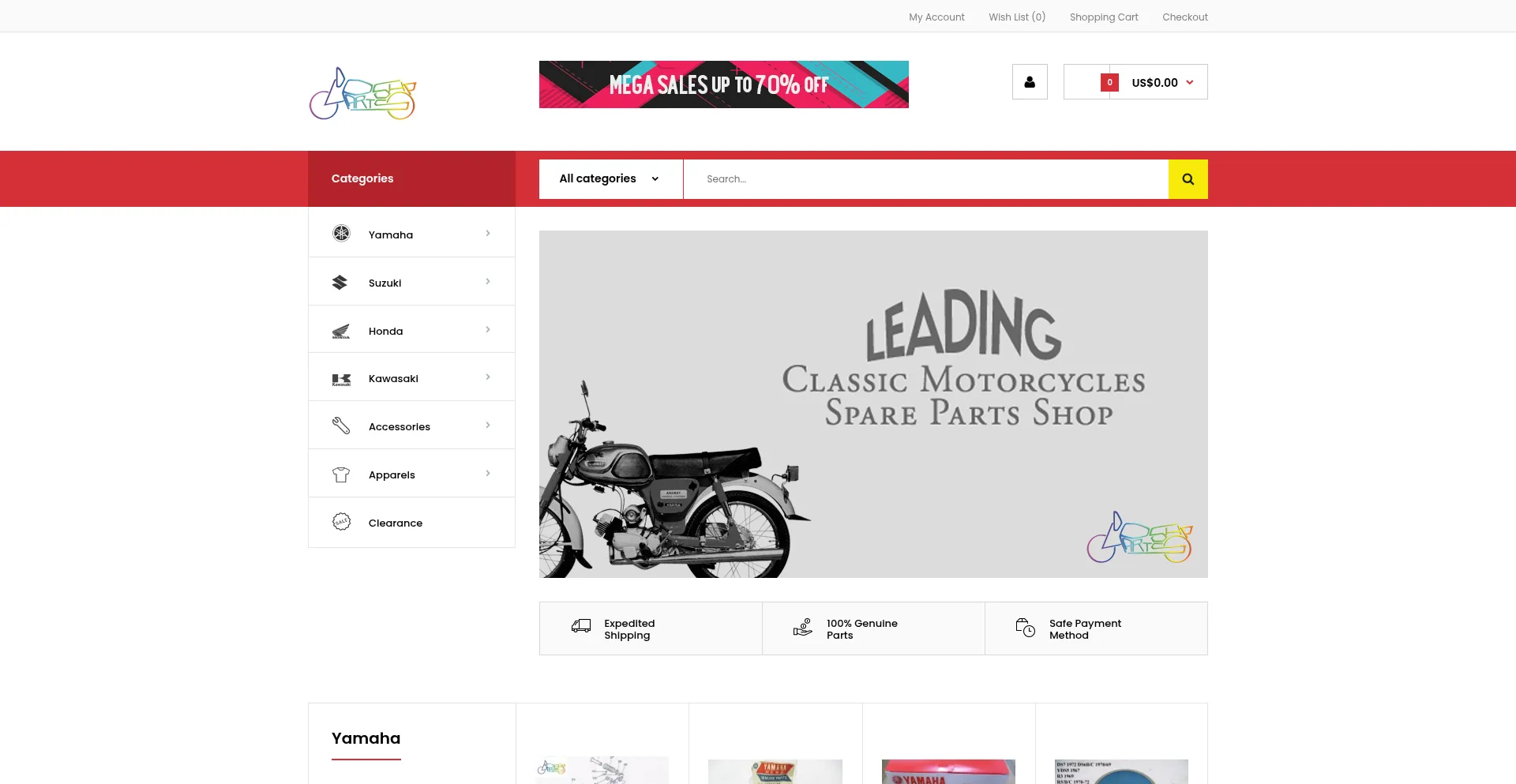Expand Suzuki category chevron arrow
This screenshot has width=1516, height=784.
488,281
